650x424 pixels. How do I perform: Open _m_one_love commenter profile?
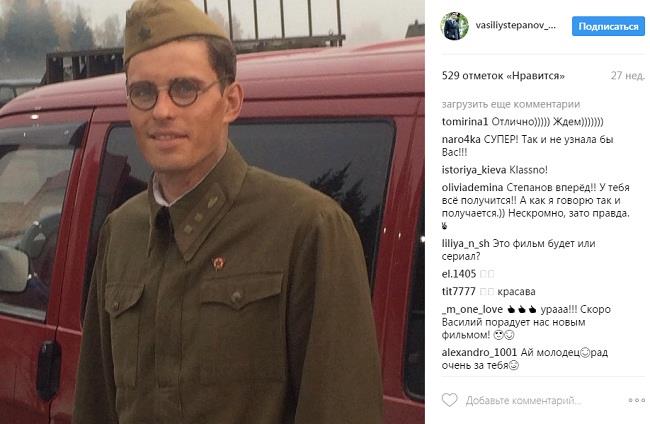(472, 310)
